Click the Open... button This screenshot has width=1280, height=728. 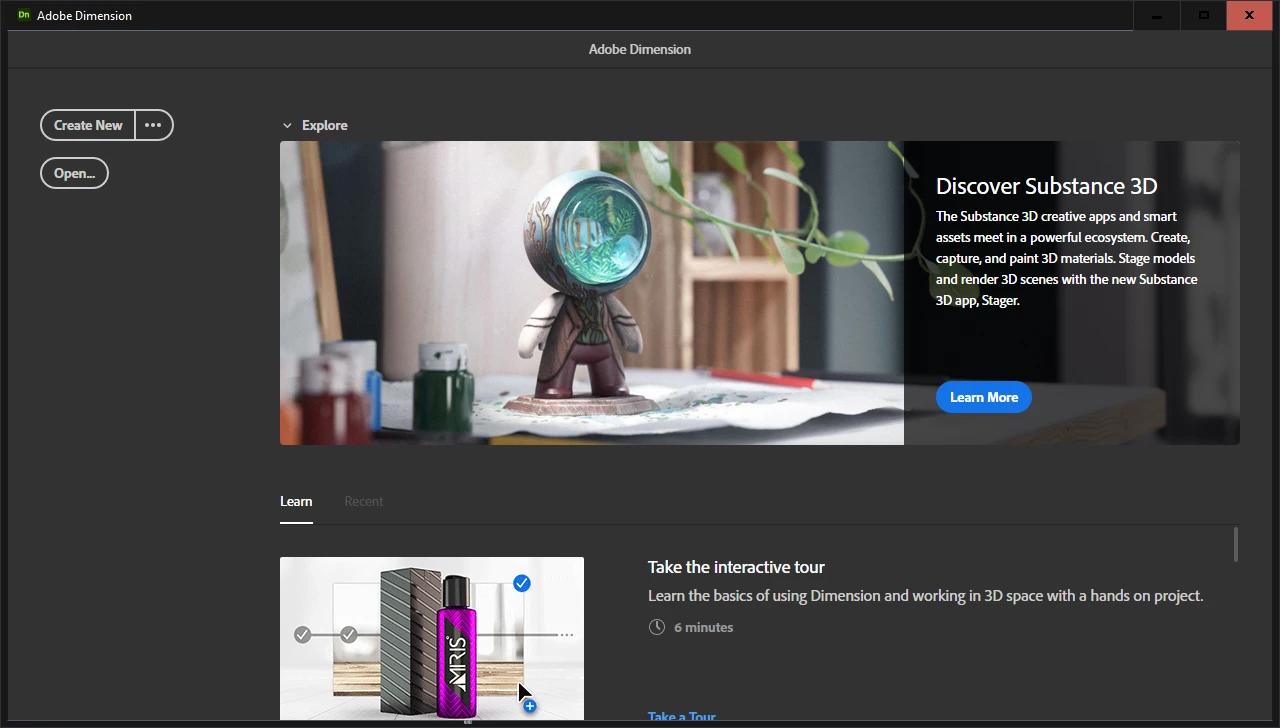pos(74,173)
